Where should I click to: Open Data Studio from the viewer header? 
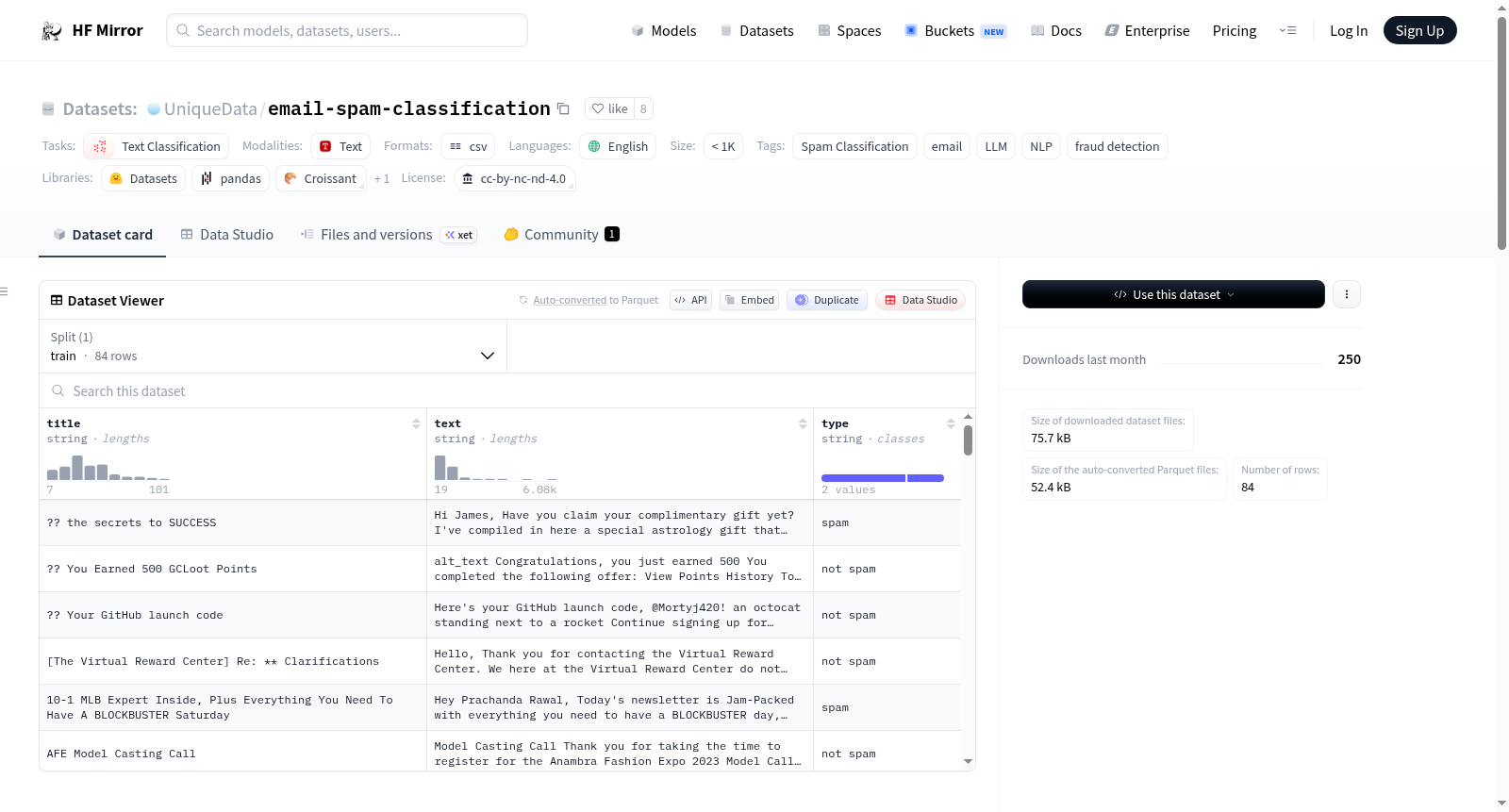[920, 300]
